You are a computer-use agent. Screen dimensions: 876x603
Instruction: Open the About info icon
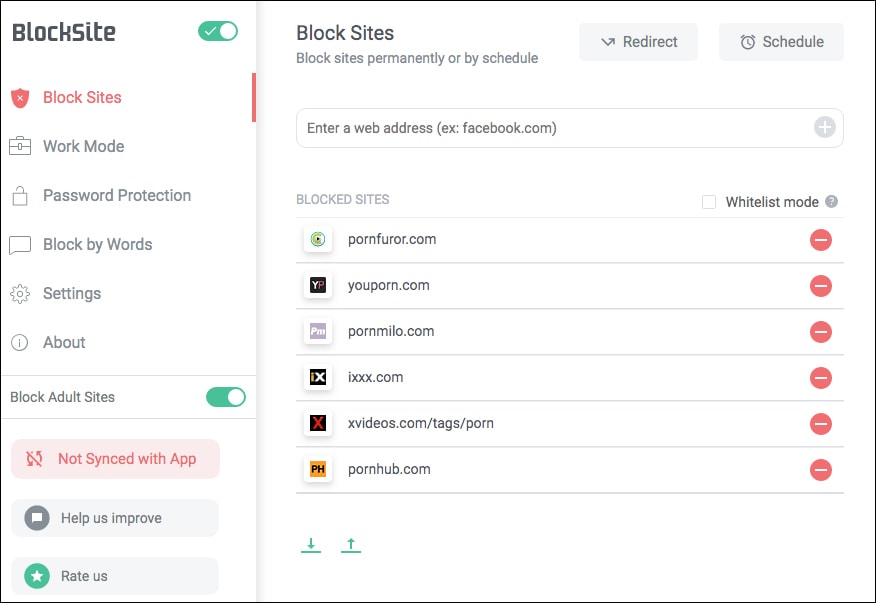(x=21, y=342)
